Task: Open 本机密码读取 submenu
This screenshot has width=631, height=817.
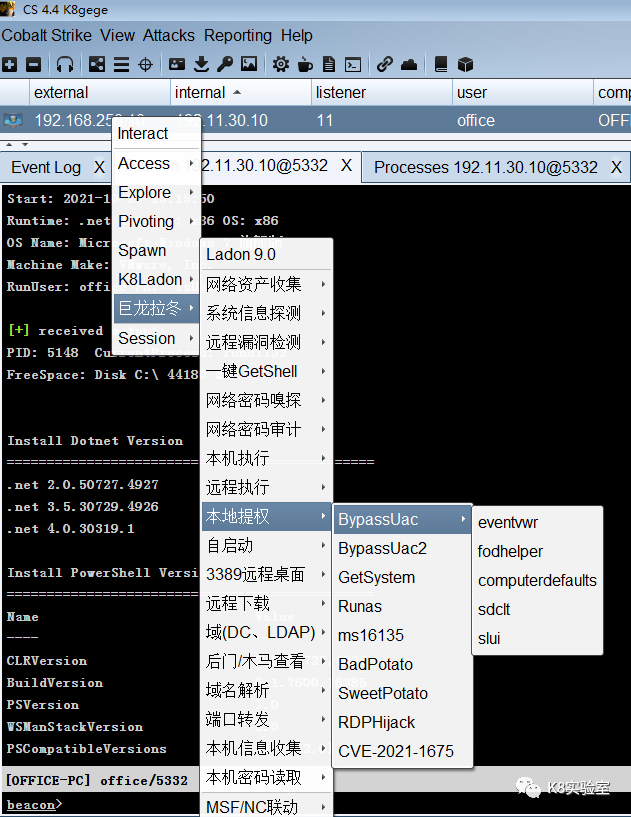Action: coord(266,778)
